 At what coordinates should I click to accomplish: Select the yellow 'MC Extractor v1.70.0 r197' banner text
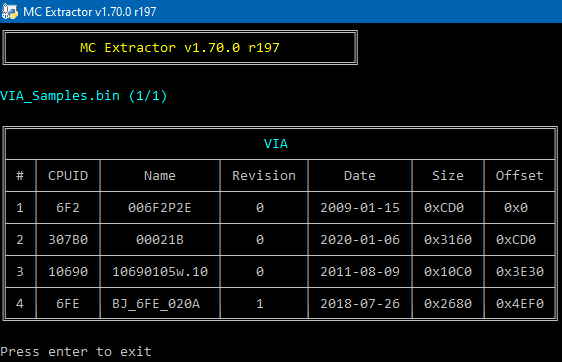pos(180,48)
